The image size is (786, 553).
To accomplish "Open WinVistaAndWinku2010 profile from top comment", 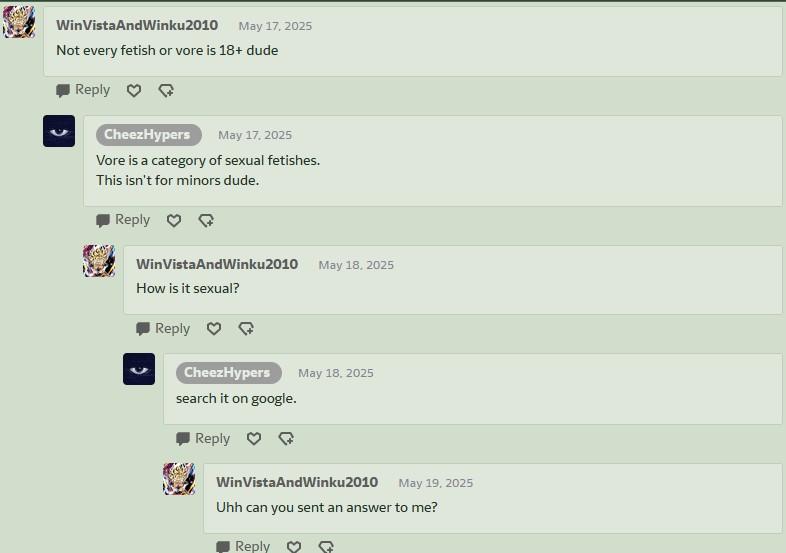I will 137,25.
